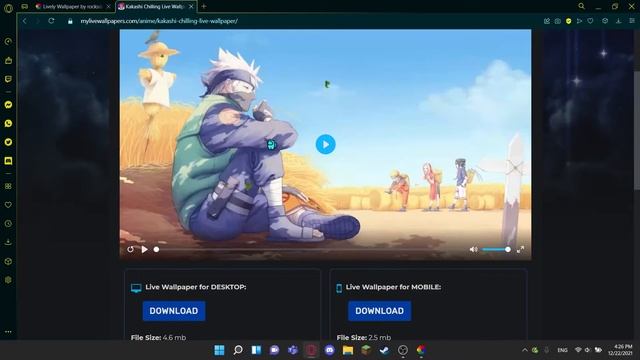Image resolution: width=640 pixels, height=360 pixels.
Task: Play video with center blue button
Action: tap(326, 144)
